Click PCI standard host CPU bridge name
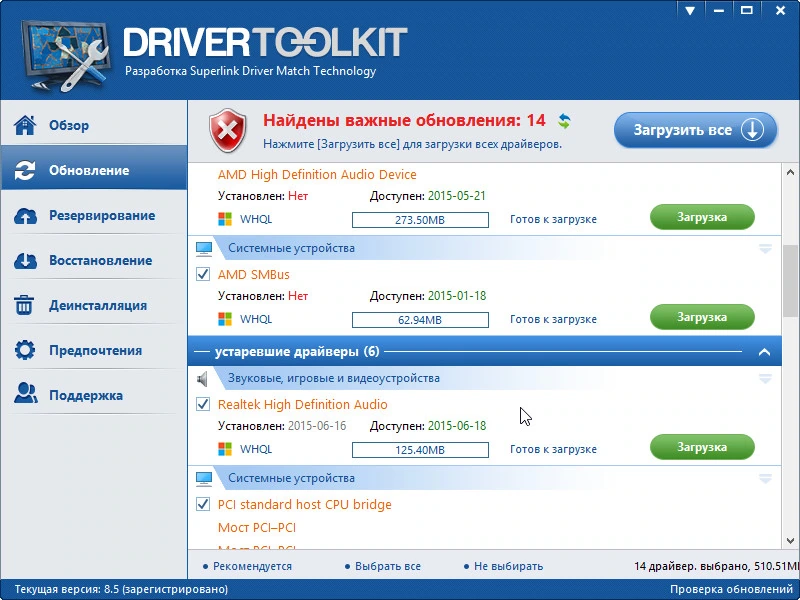Screen dimensions: 800x600 coord(305,505)
